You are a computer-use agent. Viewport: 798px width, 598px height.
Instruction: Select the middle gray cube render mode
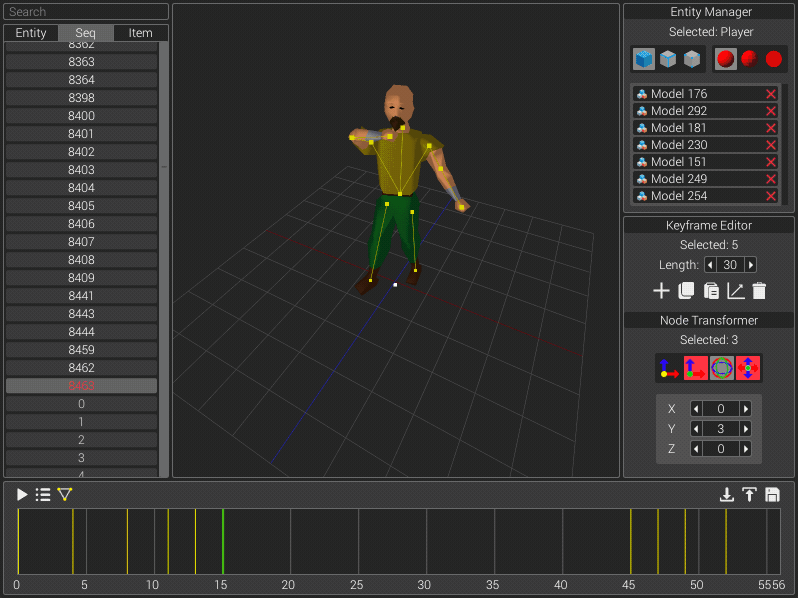[x=668, y=59]
